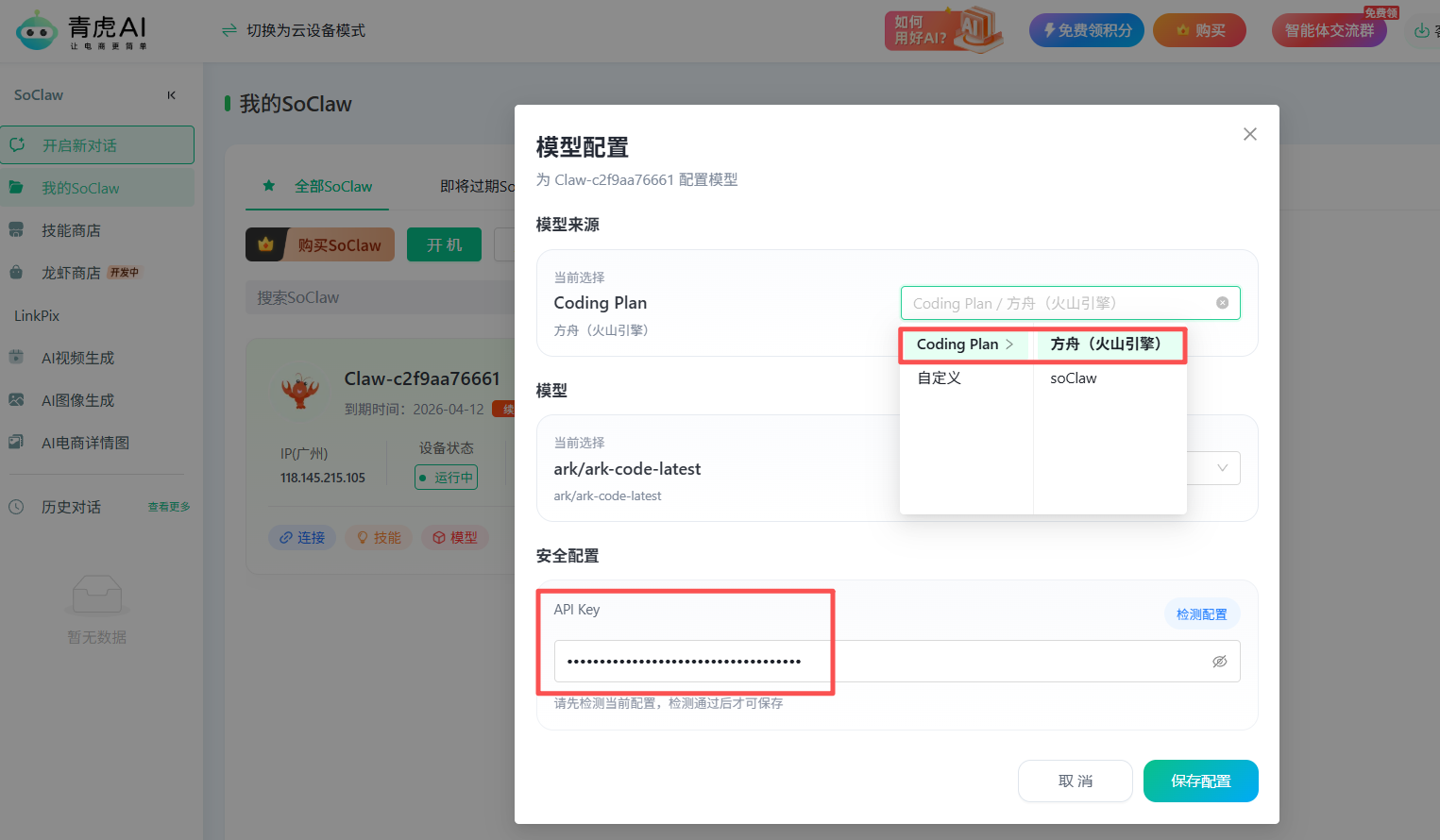This screenshot has width=1440, height=840.
Task: Switch to 即将过期SoClaw tab
Action: (478, 186)
